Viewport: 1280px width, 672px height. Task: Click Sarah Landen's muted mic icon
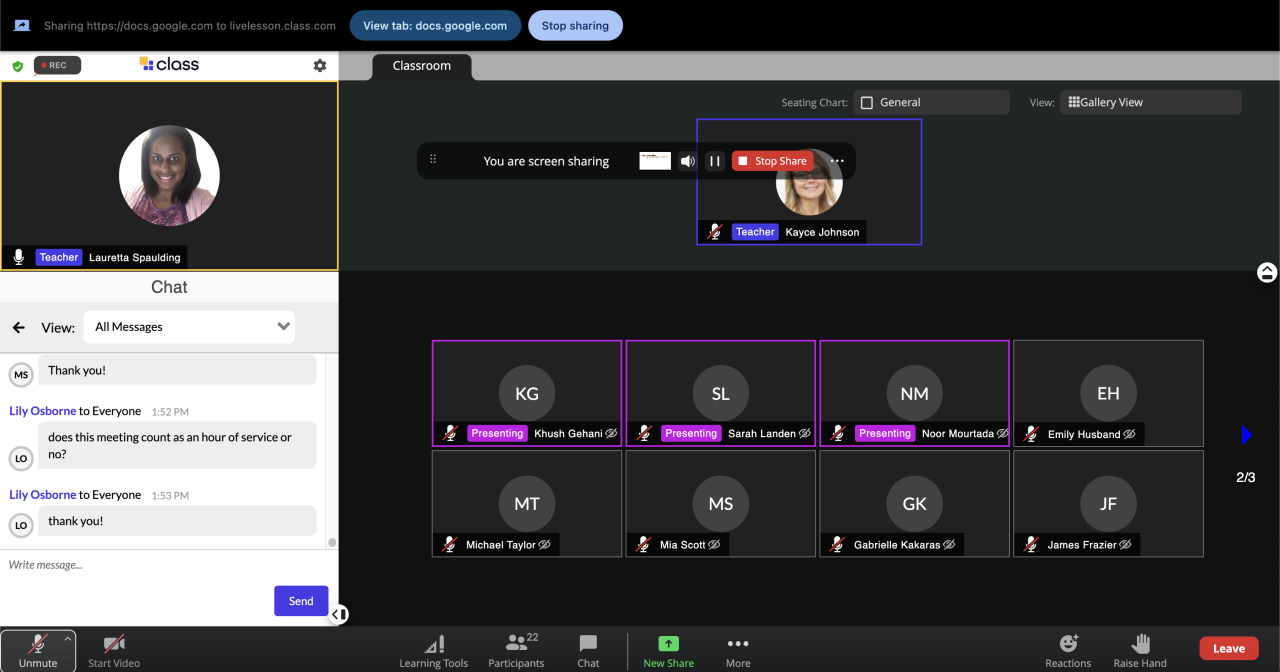coord(644,434)
